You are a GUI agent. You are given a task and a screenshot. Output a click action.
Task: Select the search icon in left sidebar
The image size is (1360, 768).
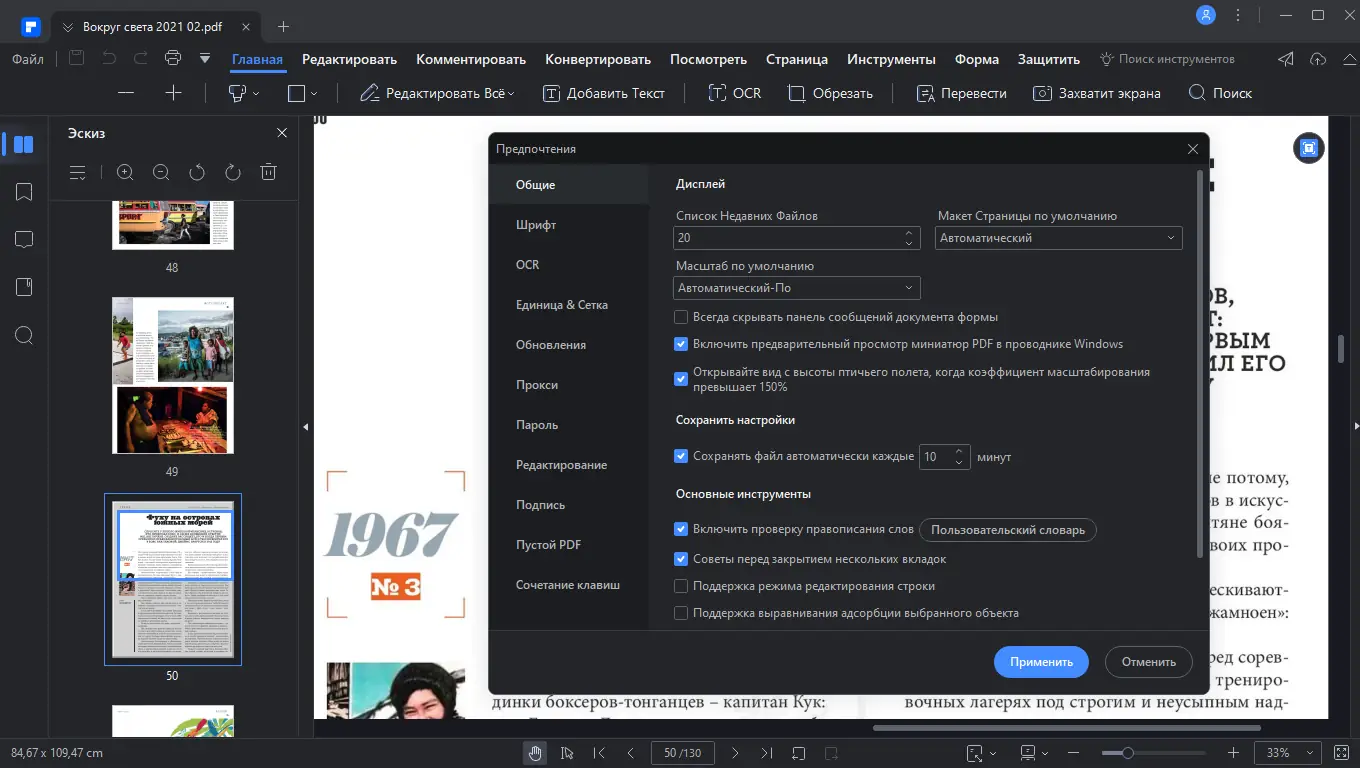tap(24, 335)
